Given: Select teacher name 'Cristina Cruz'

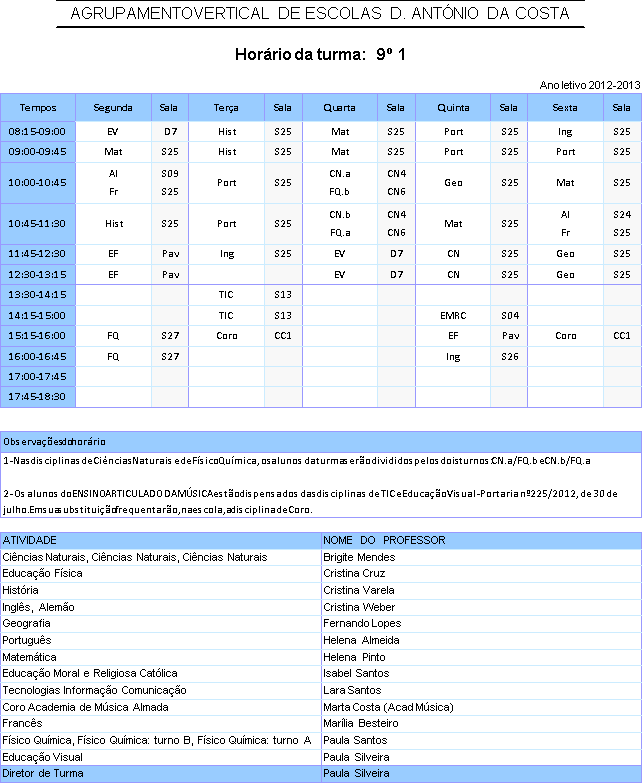Looking at the screenshot, I should [x=354, y=573].
